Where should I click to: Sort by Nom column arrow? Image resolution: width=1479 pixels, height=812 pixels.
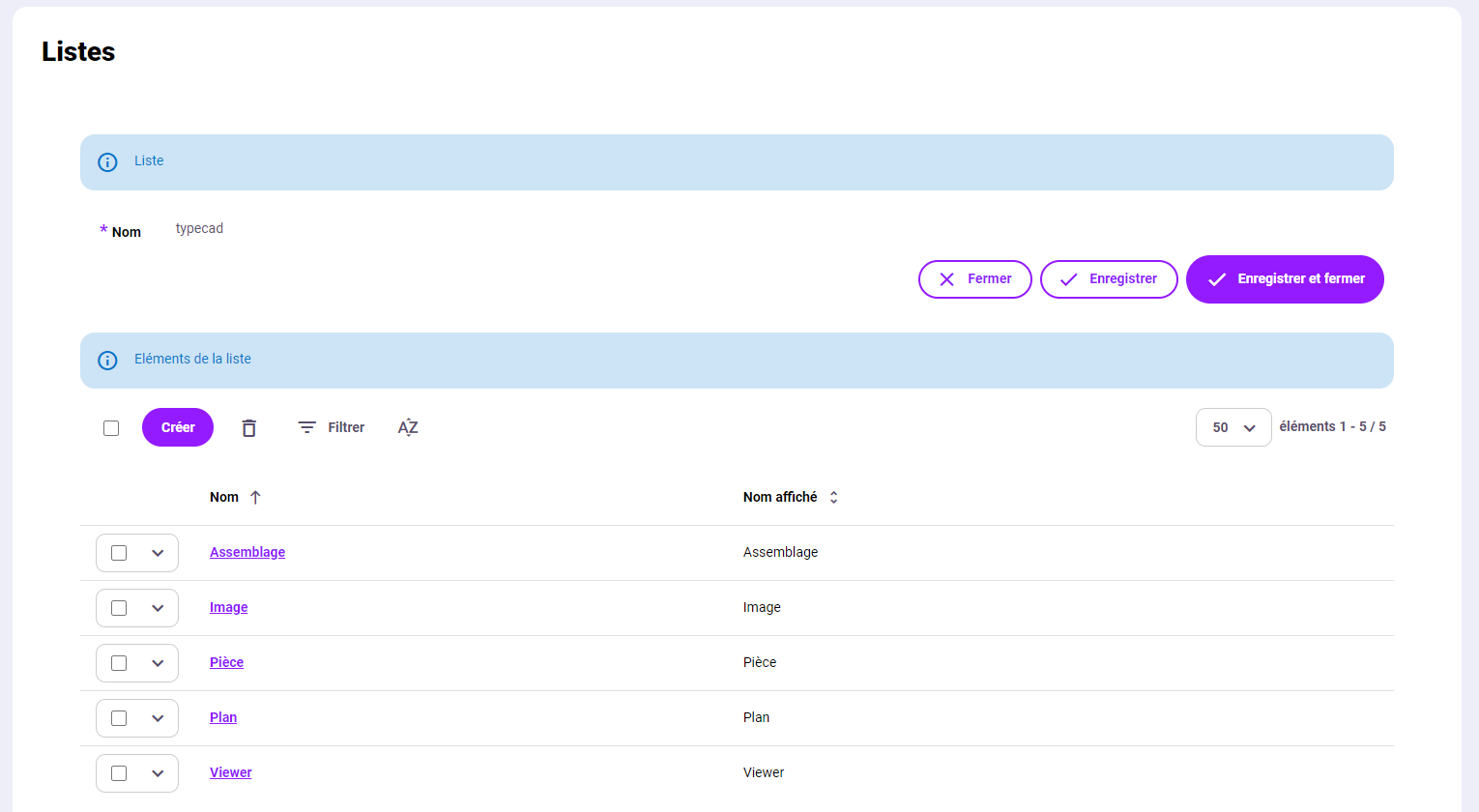click(x=255, y=497)
